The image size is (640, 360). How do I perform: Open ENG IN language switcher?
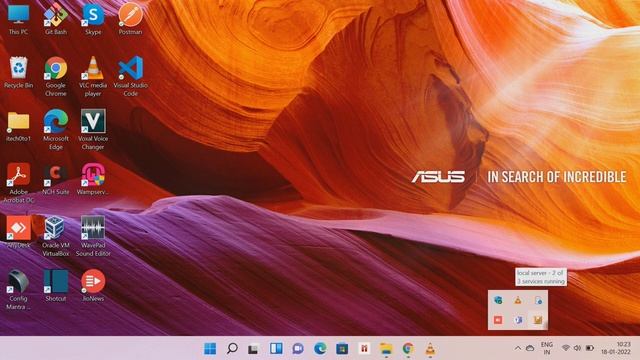tap(547, 348)
